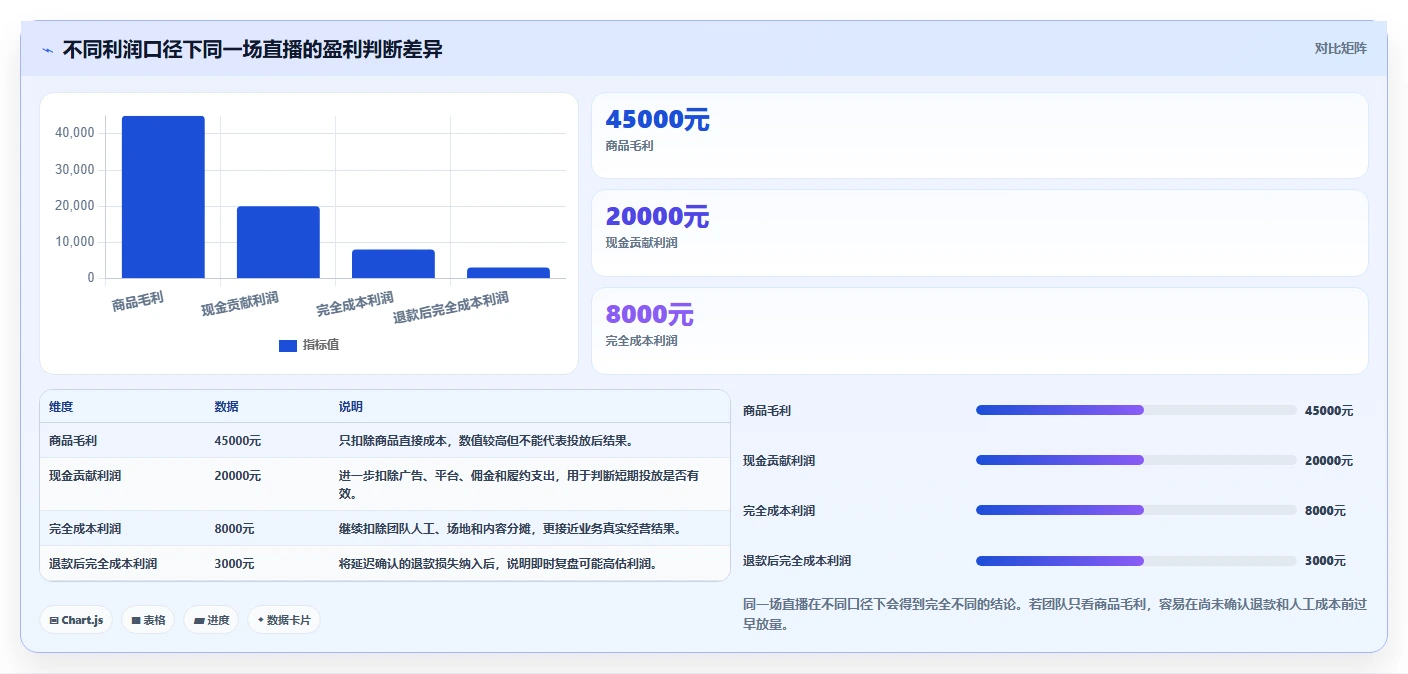The image size is (1408, 674).
Task: Click the 3000元 cell in table
Action: point(234,563)
